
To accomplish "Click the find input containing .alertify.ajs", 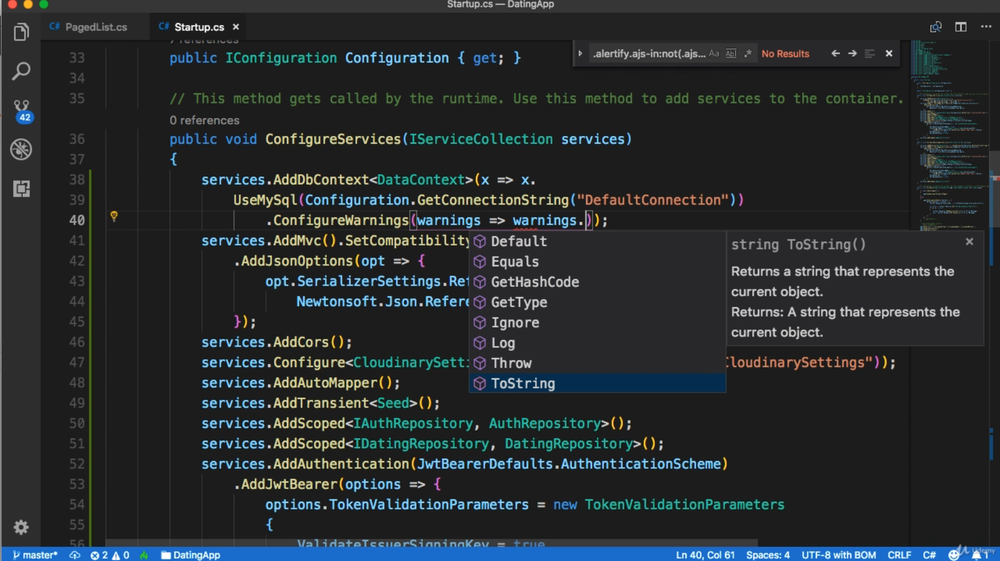I will click(x=649, y=54).
